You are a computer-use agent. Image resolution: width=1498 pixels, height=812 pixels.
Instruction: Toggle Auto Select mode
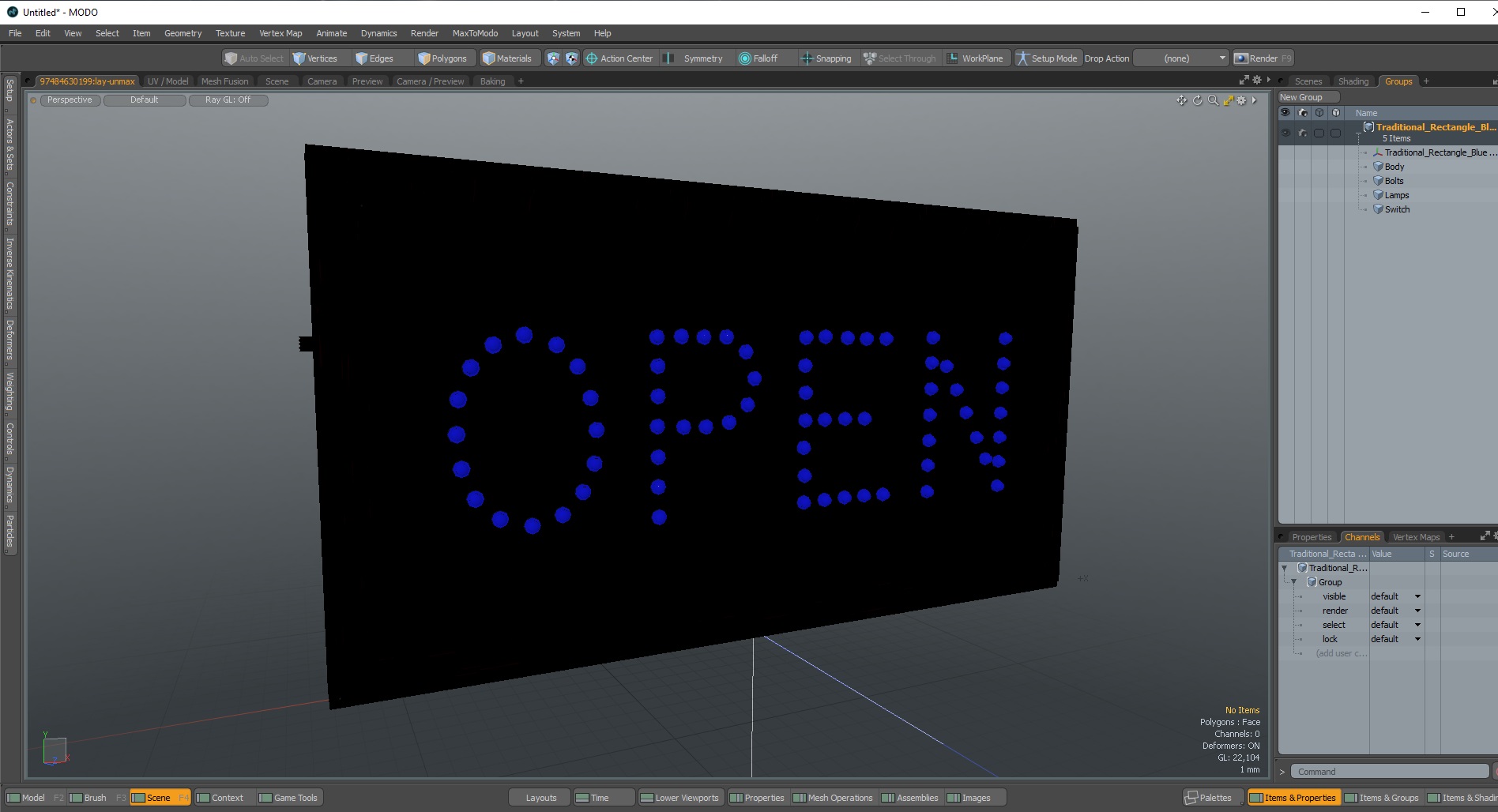coord(254,58)
